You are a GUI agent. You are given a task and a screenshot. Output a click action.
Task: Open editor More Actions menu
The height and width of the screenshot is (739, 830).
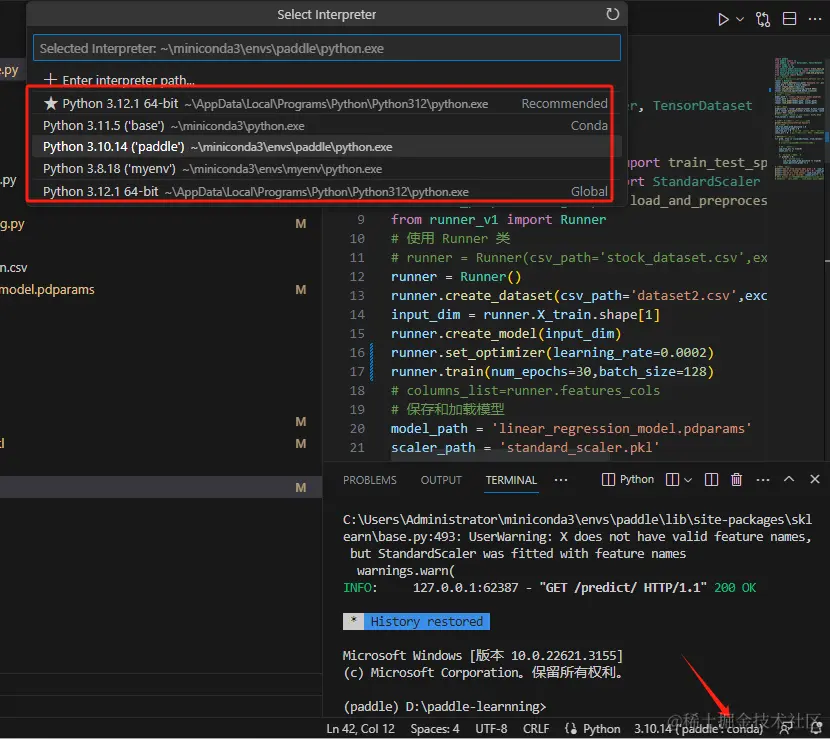click(x=815, y=20)
